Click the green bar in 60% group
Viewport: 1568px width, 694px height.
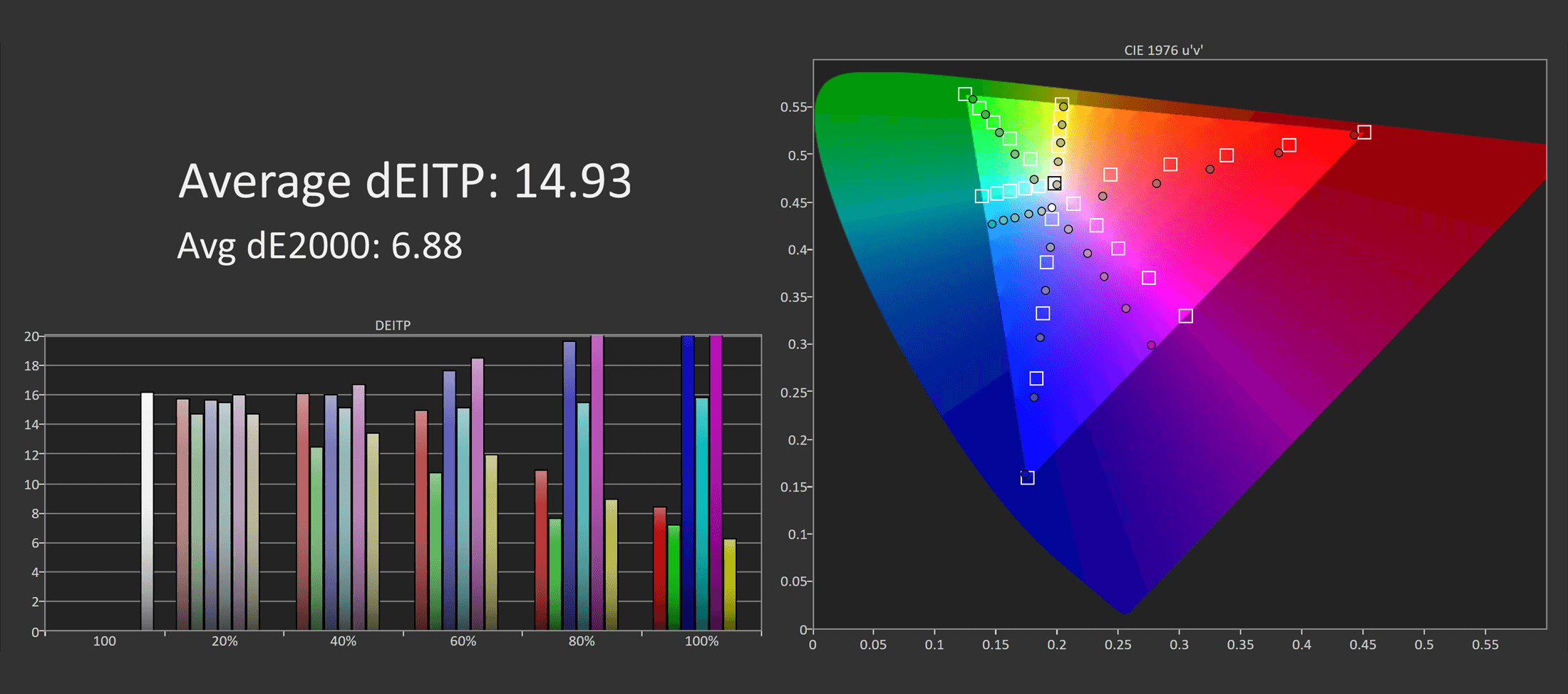click(x=435, y=551)
